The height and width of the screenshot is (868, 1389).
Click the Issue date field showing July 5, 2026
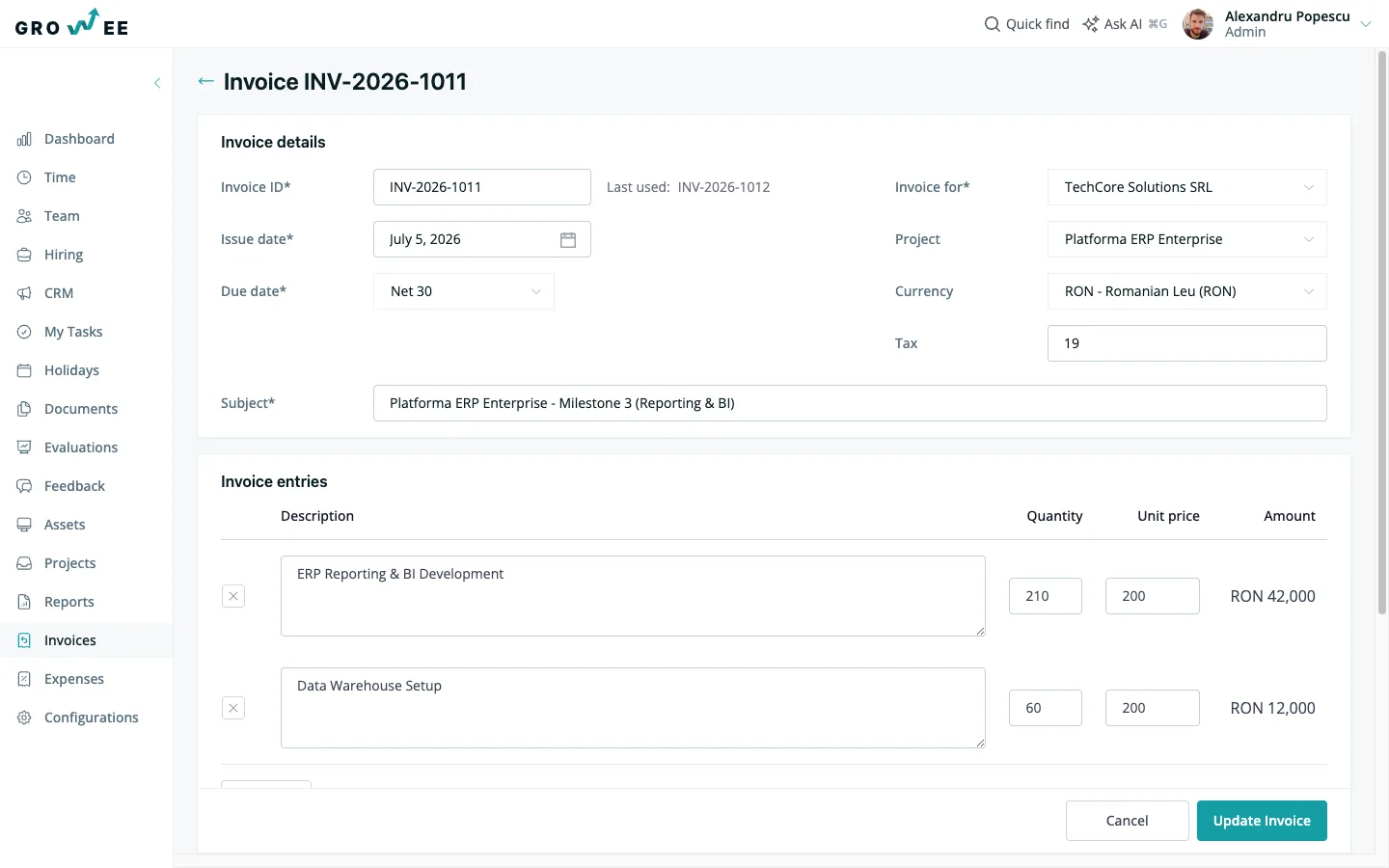point(482,239)
